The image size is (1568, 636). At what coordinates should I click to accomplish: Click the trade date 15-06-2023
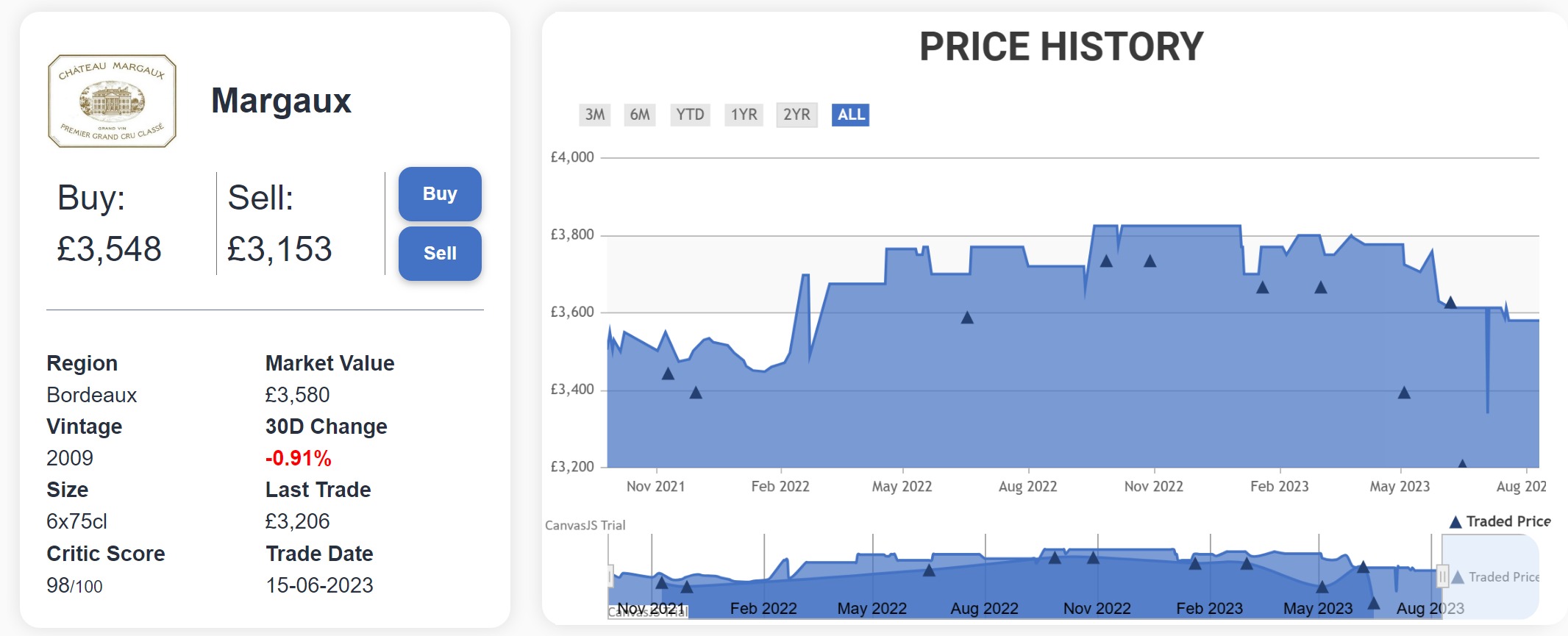(x=319, y=585)
